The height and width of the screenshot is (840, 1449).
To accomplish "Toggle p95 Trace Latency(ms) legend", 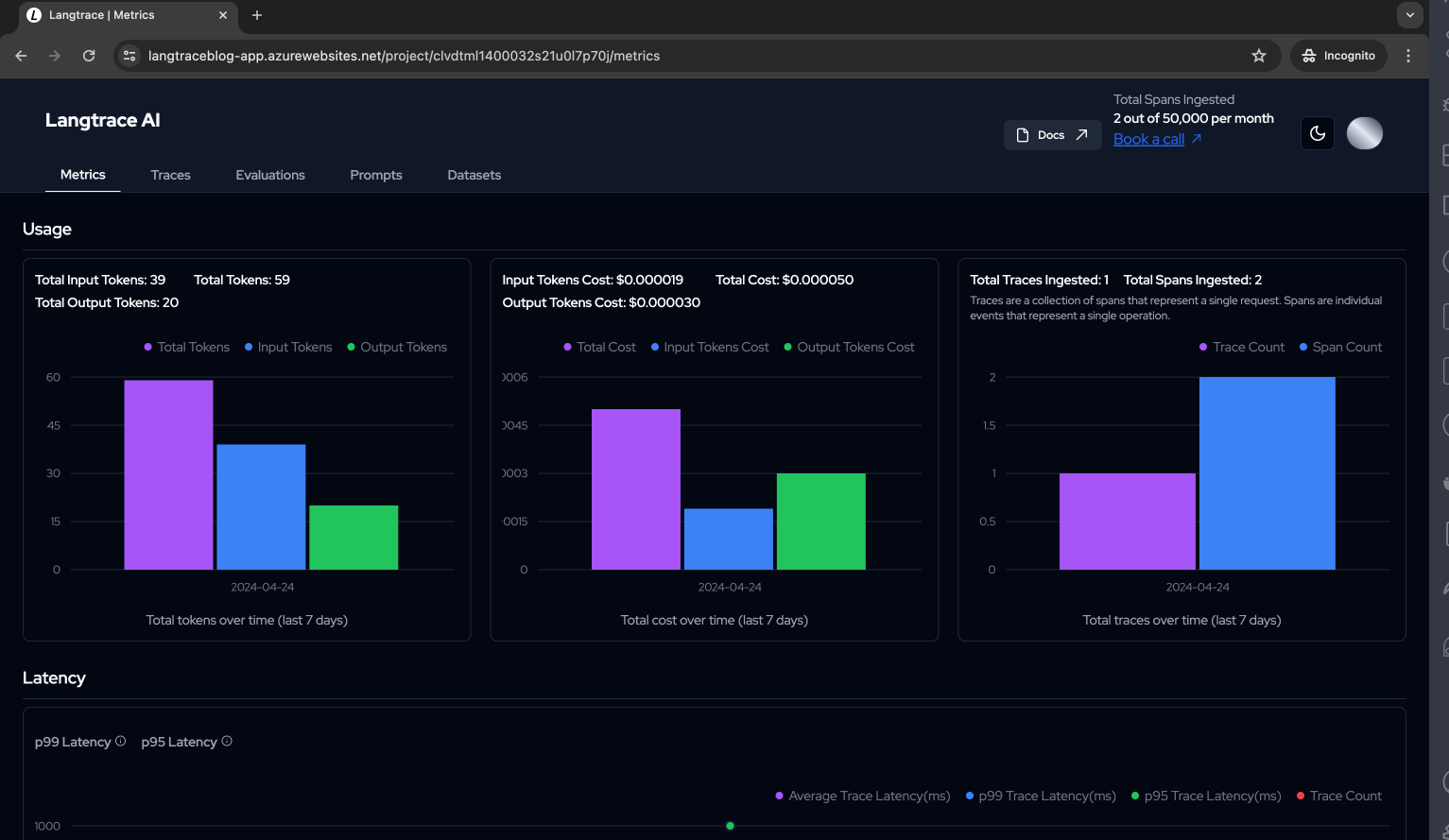I will click(1206, 796).
